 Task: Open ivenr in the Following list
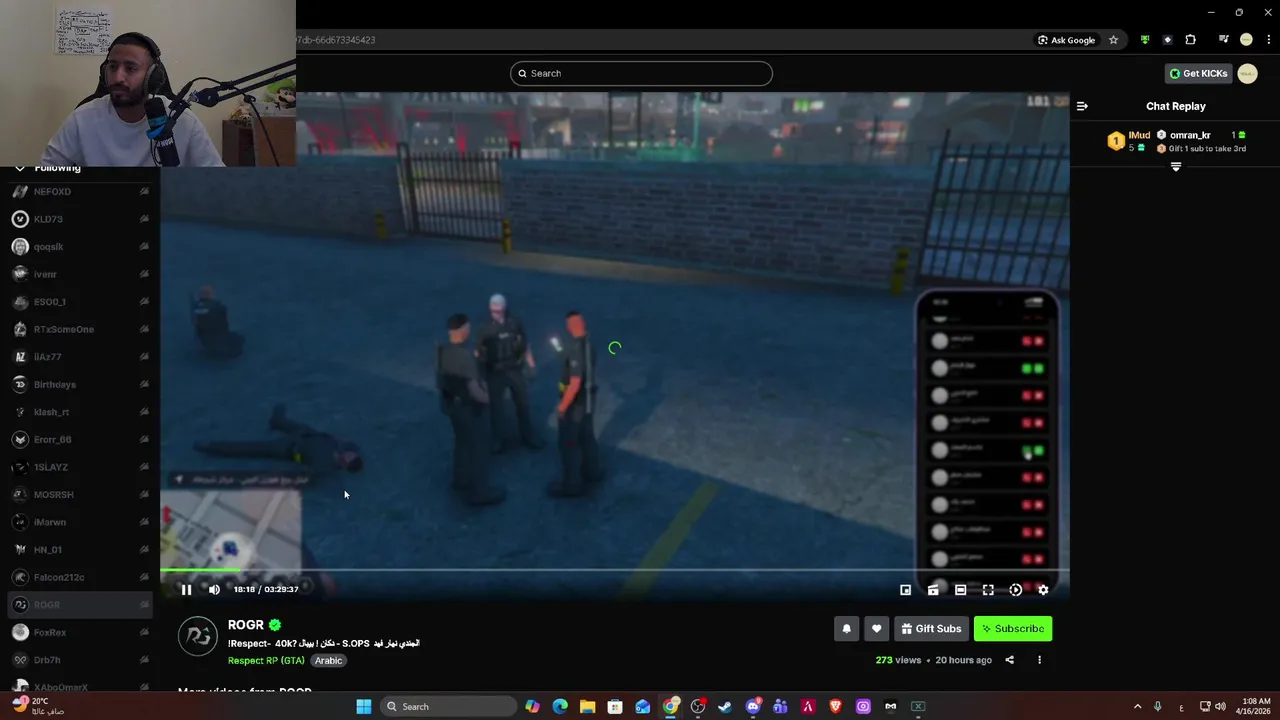click(80, 274)
